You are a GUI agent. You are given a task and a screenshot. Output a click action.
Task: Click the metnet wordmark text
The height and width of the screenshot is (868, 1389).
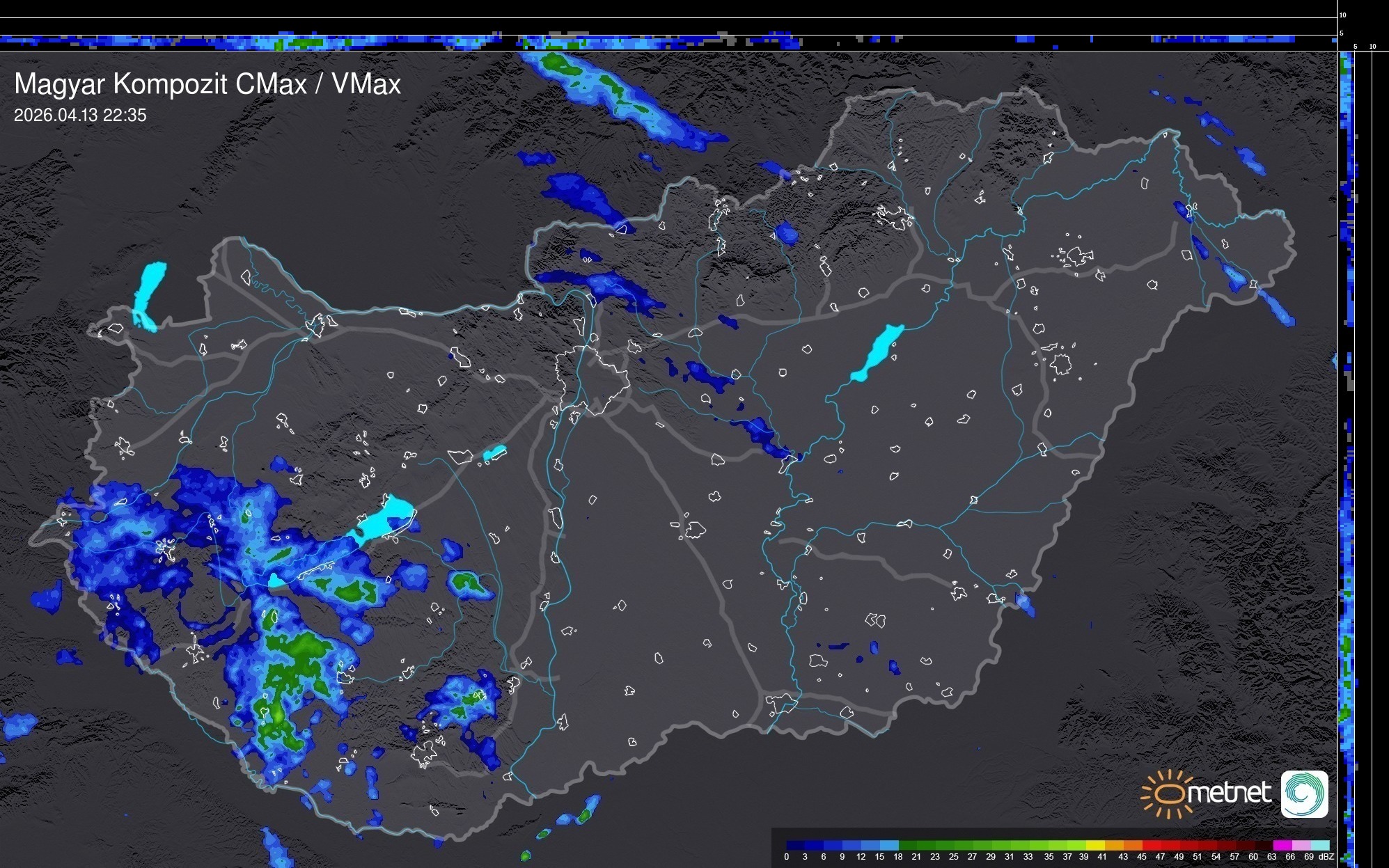pyautogui.click(x=1229, y=793)
